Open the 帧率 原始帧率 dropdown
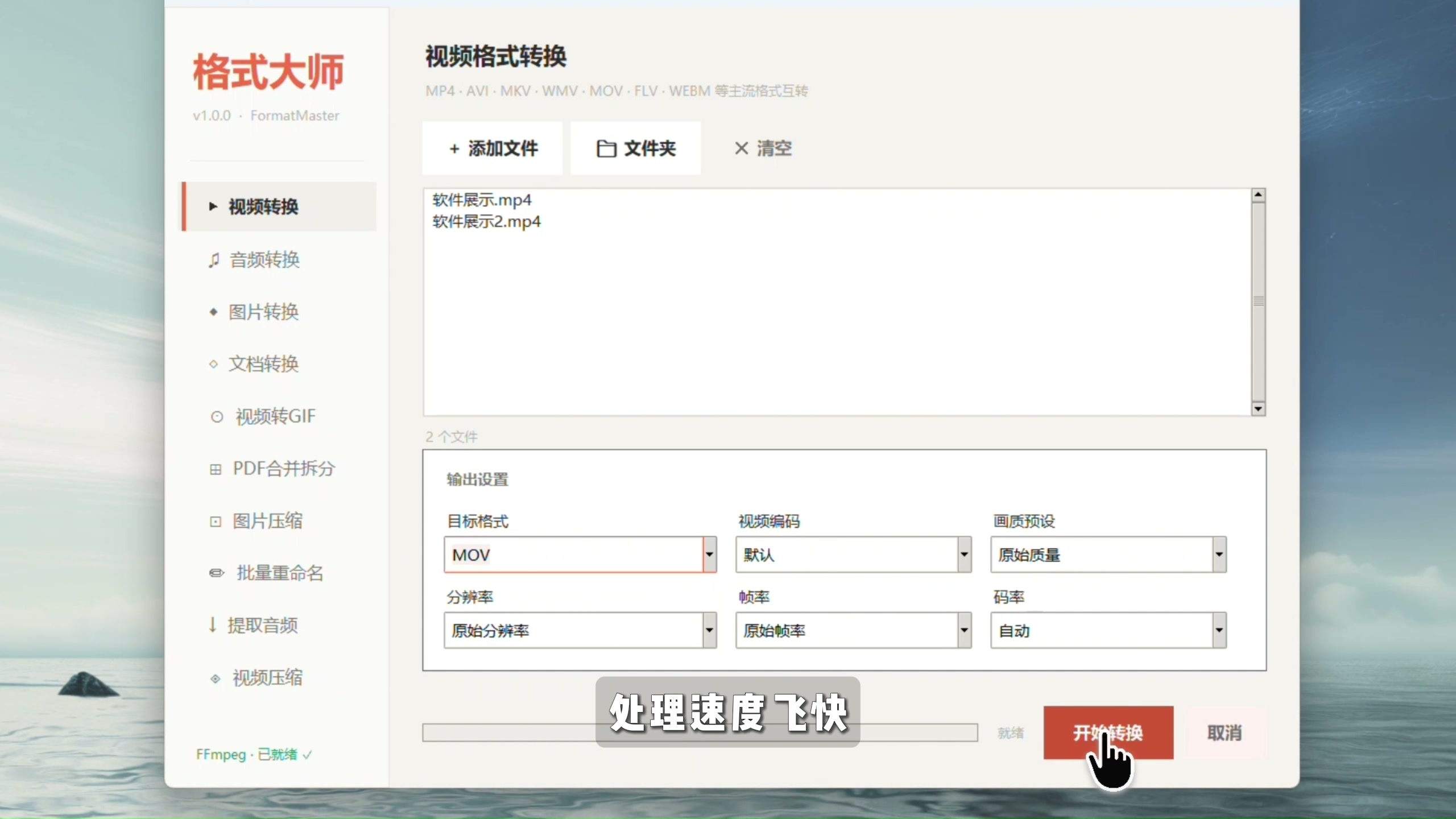Screen dimensions: 1456x819 coord(853,630)
